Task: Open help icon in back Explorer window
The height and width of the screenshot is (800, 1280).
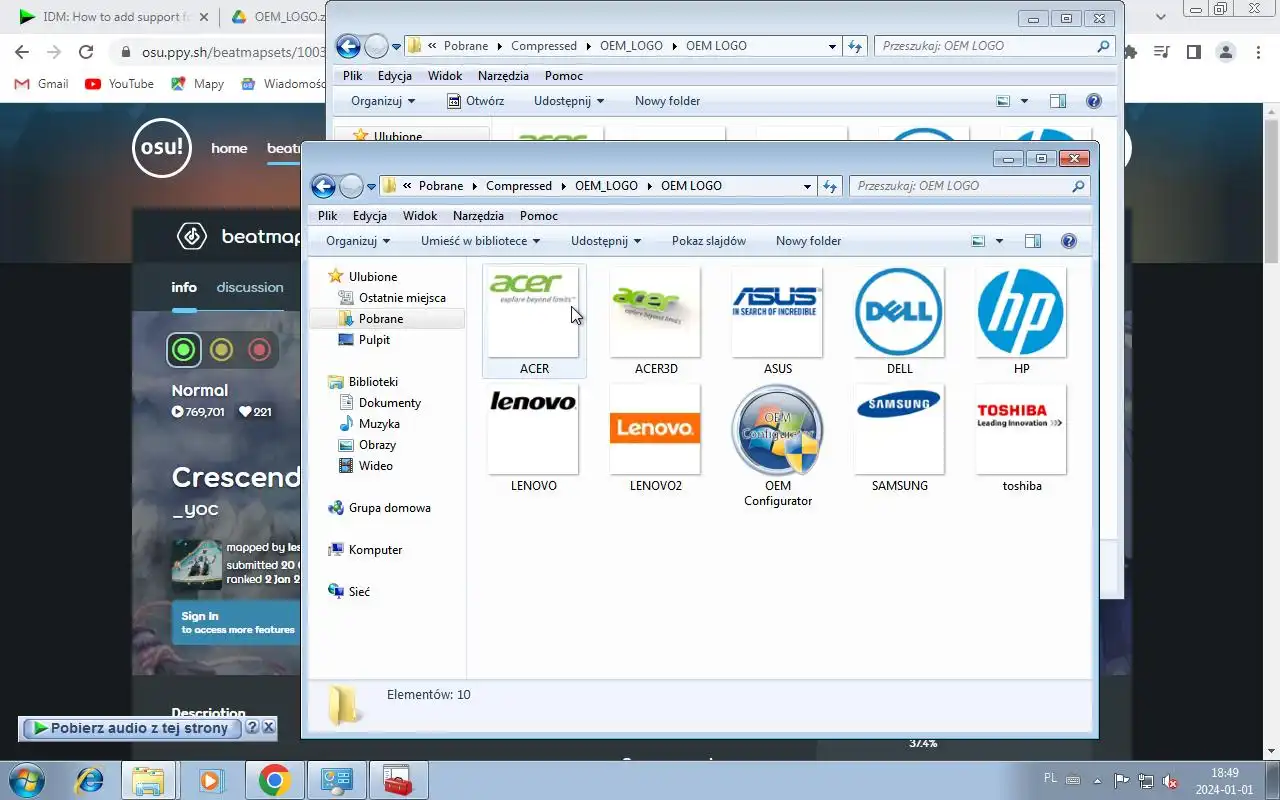Action: (1093, 101)
